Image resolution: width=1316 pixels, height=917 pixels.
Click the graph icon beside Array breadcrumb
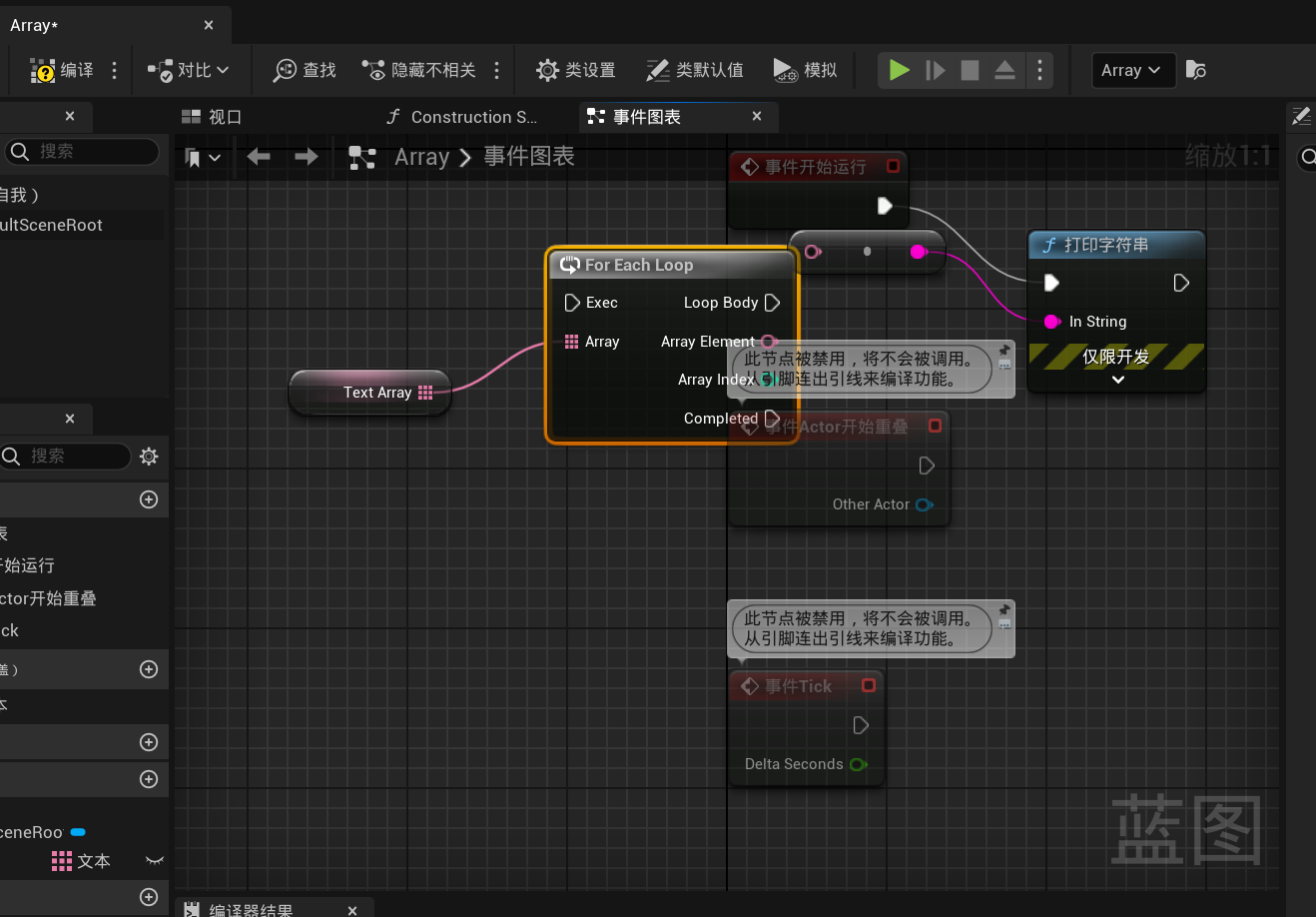click(361, 157)
